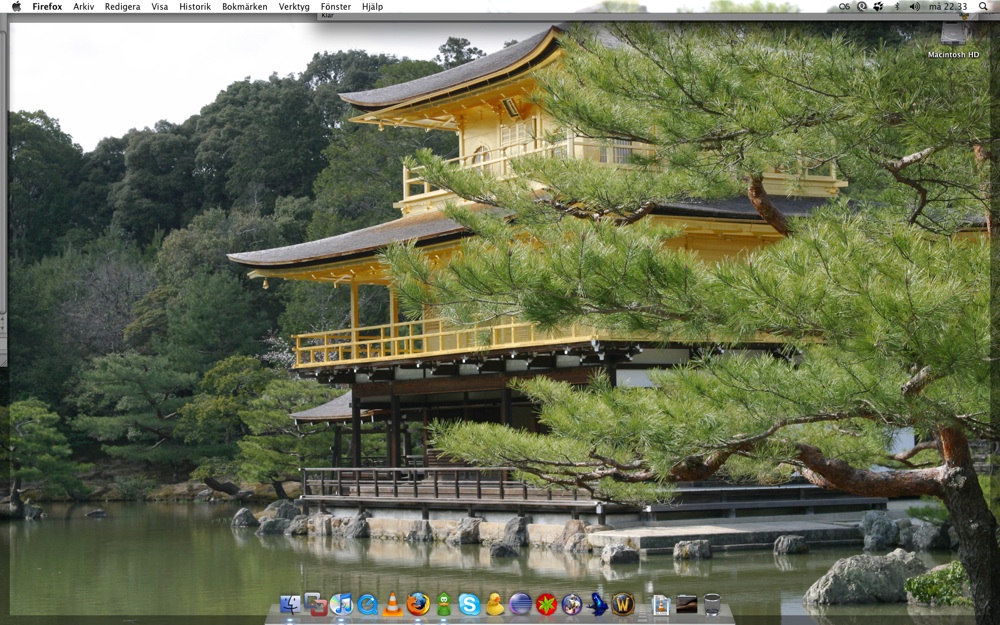The width and height of the screenshot is (1000, 625).
Task: Open the Visa menu
Action: pos(159,6)
